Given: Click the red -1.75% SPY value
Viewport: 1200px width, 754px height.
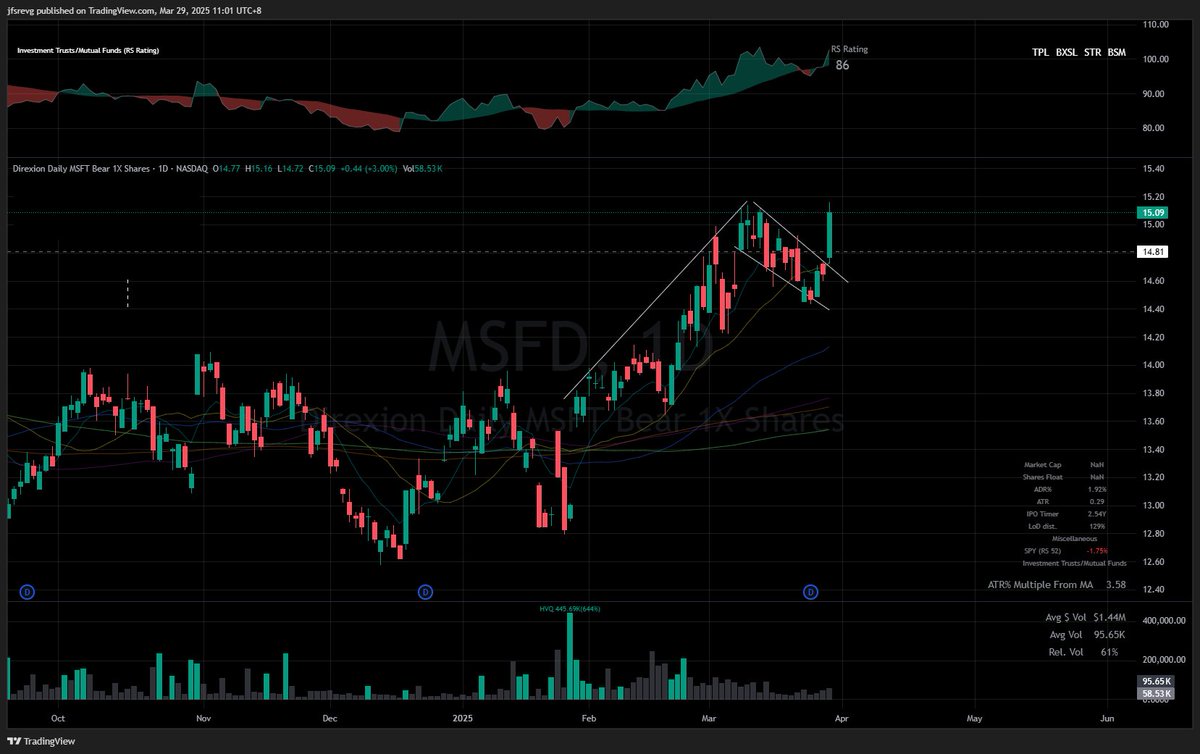Looking at the screenshot, I should 1099,551.
